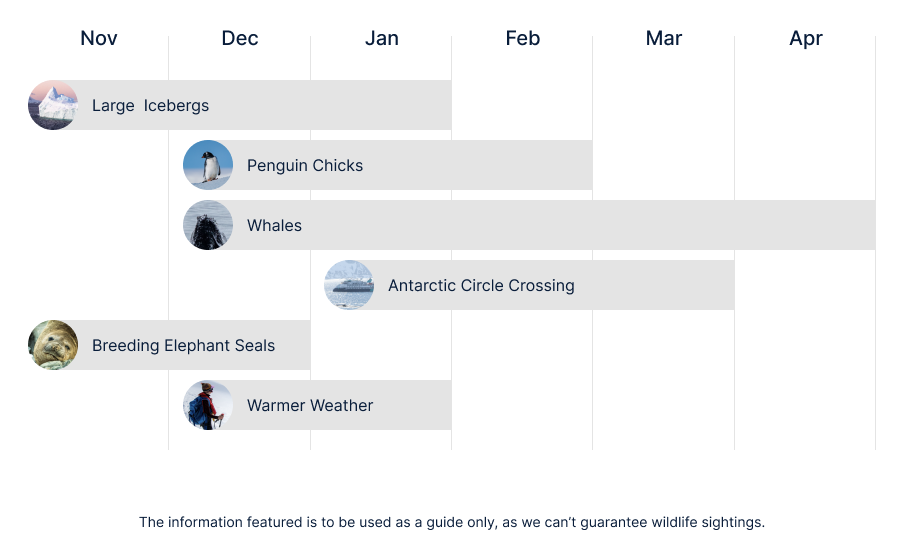Click the Large Icebergs circular image
906x559 pixels.
53,105
